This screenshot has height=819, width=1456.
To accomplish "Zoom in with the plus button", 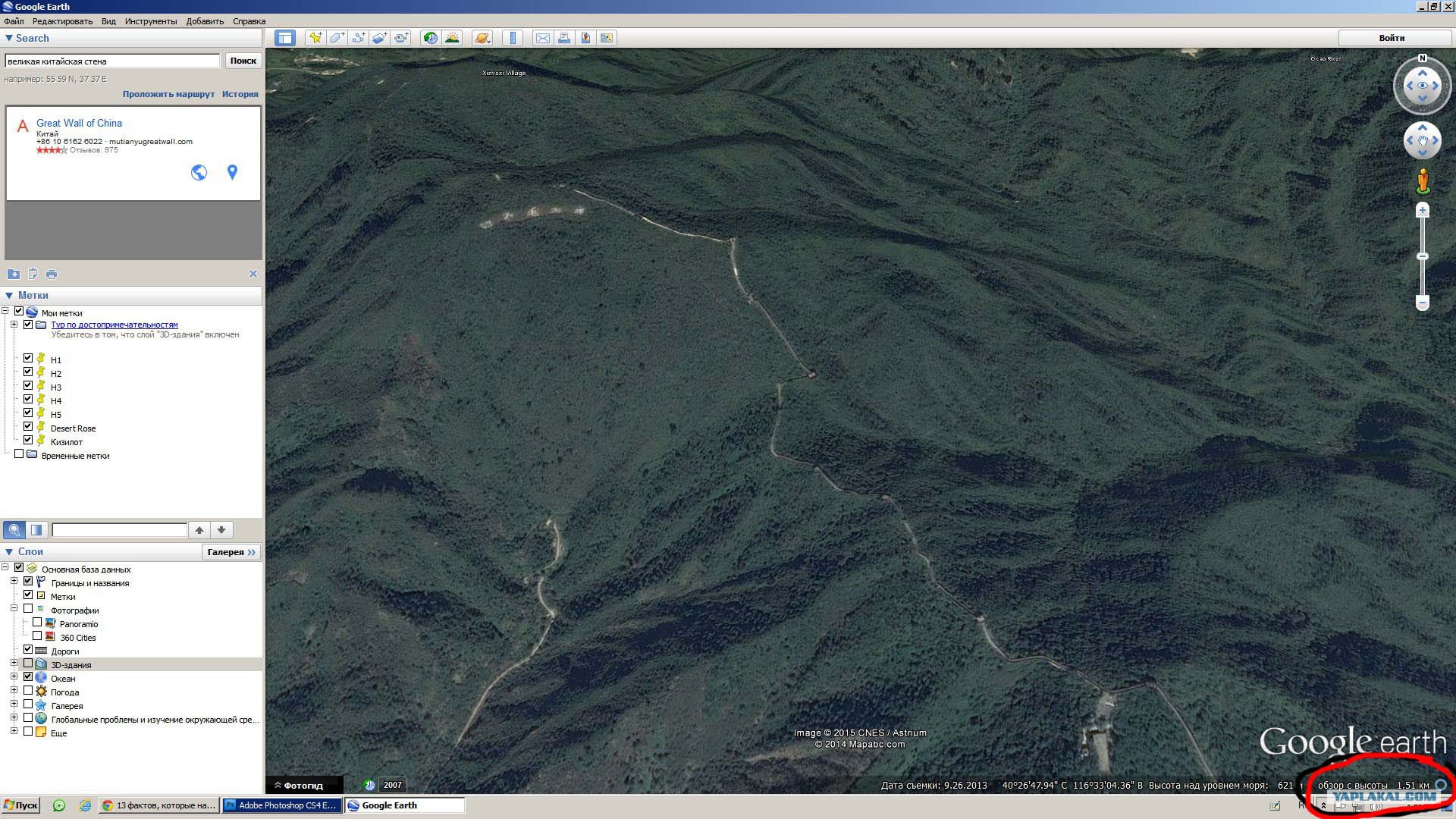I will coord(1423,210).
